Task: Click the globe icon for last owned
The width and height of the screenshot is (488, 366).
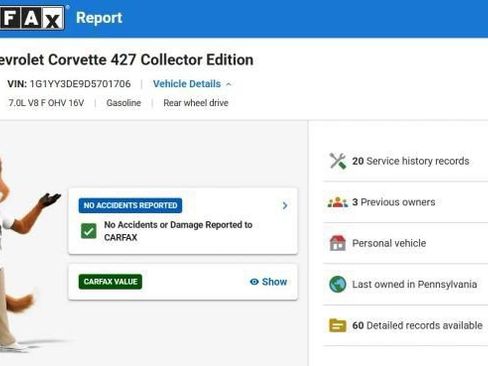Action: click(x=337, y=284)
